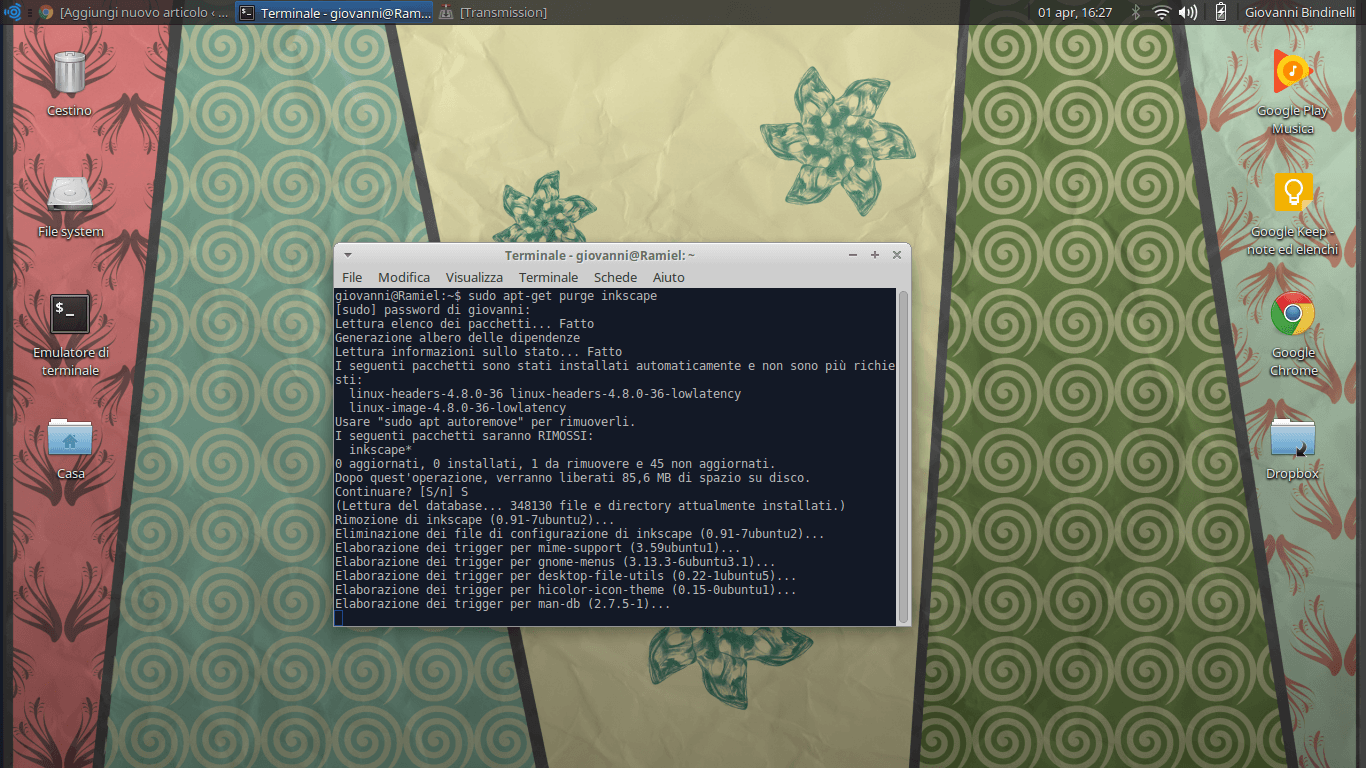
Task: Click the volume speaker icon
Action: [x=1188, y=12]
